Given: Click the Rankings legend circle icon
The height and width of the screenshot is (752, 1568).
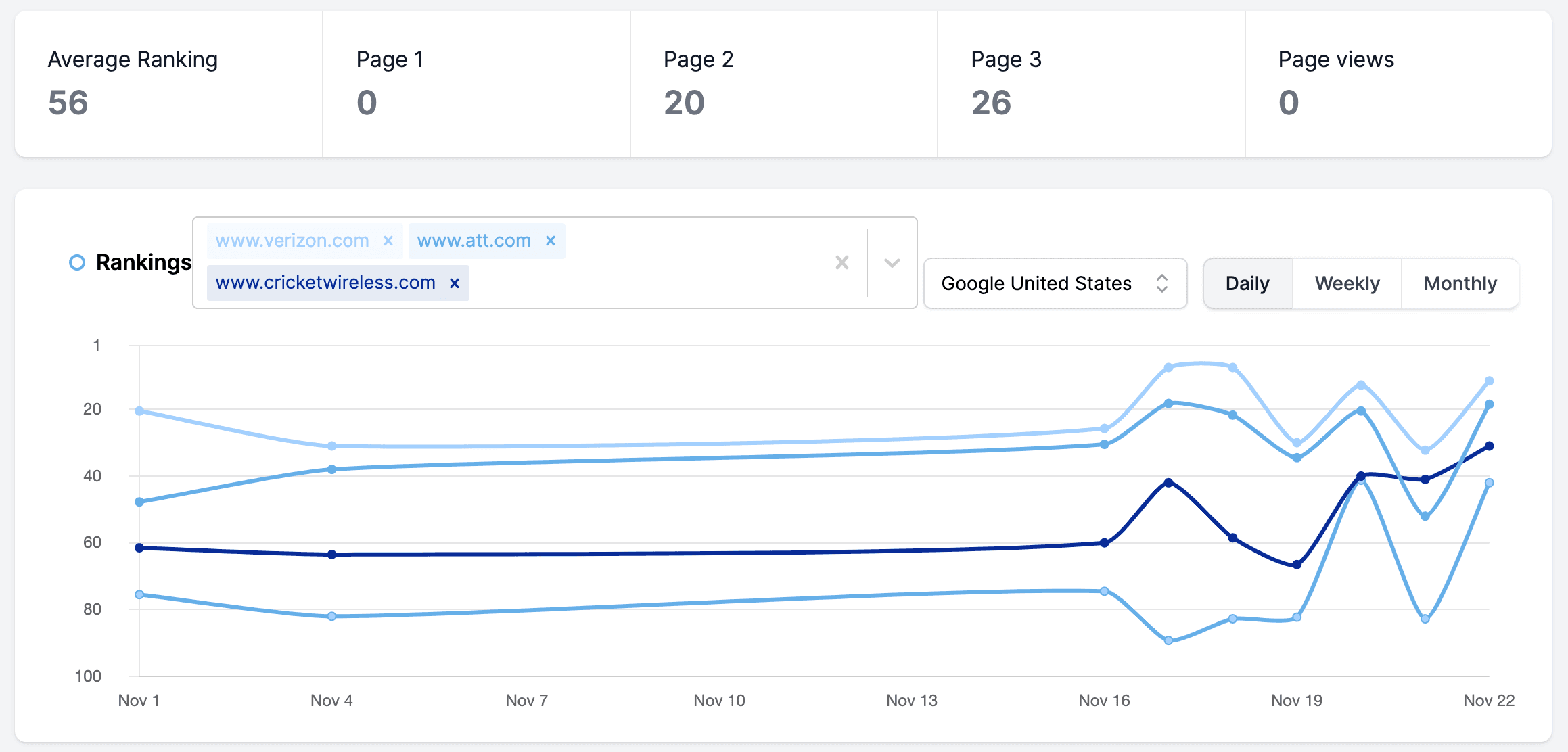Looking at the screenshot, I should 77,262.
